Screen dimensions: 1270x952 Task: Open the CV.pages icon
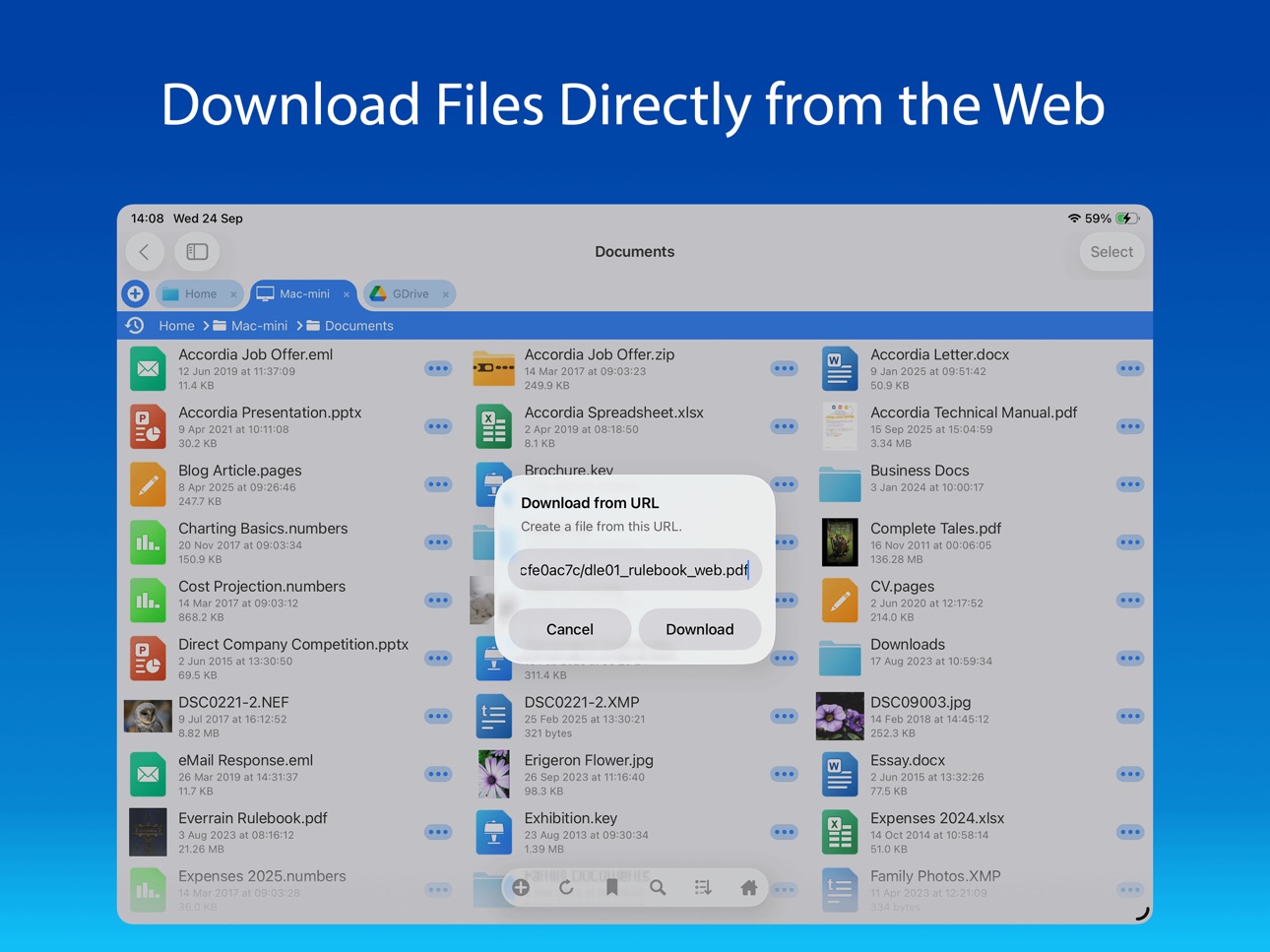pyautogui.click(x=839, y=601)
